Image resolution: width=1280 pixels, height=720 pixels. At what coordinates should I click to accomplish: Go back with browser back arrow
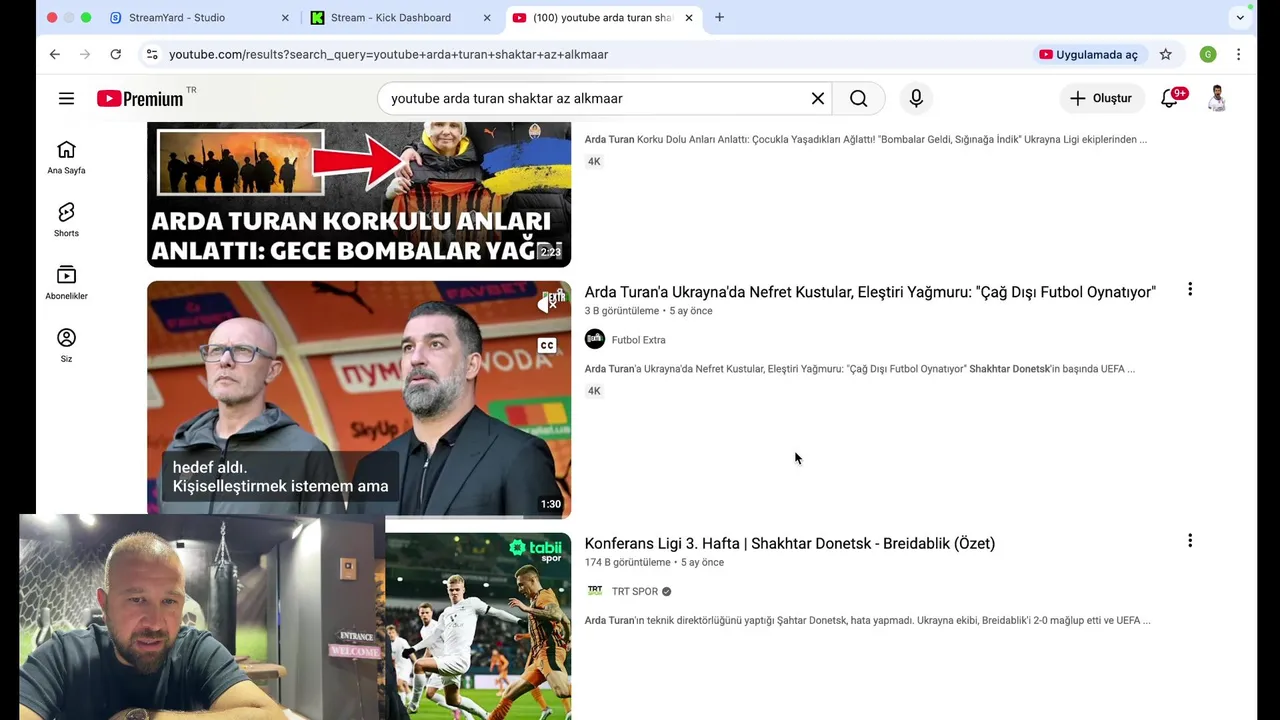pos(54,54)
